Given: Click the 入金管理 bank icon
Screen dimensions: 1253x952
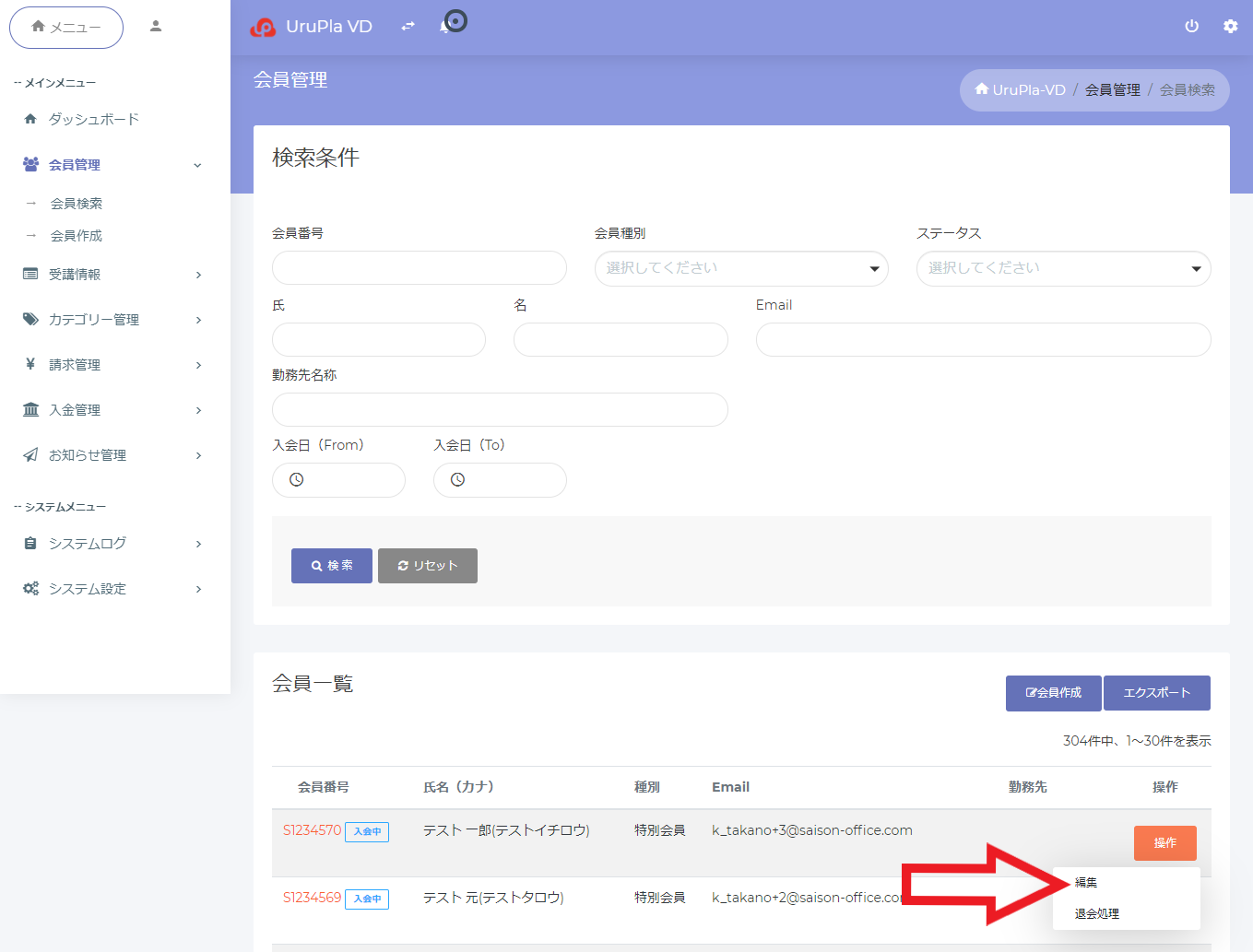Looking at the screenshot, I should tap(30, 409).
